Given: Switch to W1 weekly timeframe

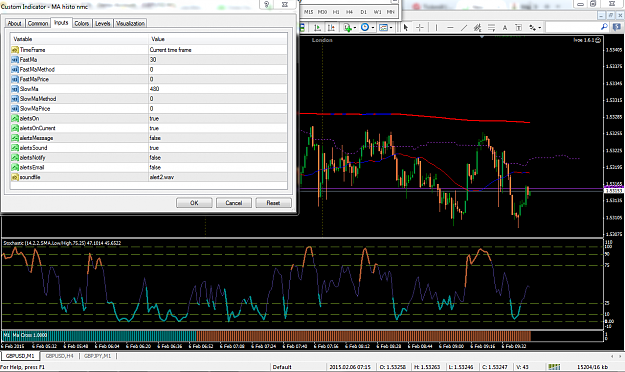Looking at the screenshot, I should coord(377,12).
